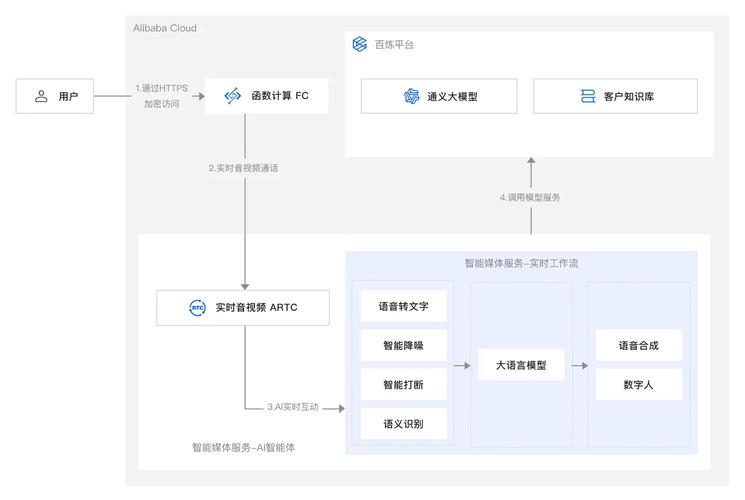This screenshot has width=745, height=500.
Task: Click the 百炼平台 title text
Action: [x=394, y=45]
